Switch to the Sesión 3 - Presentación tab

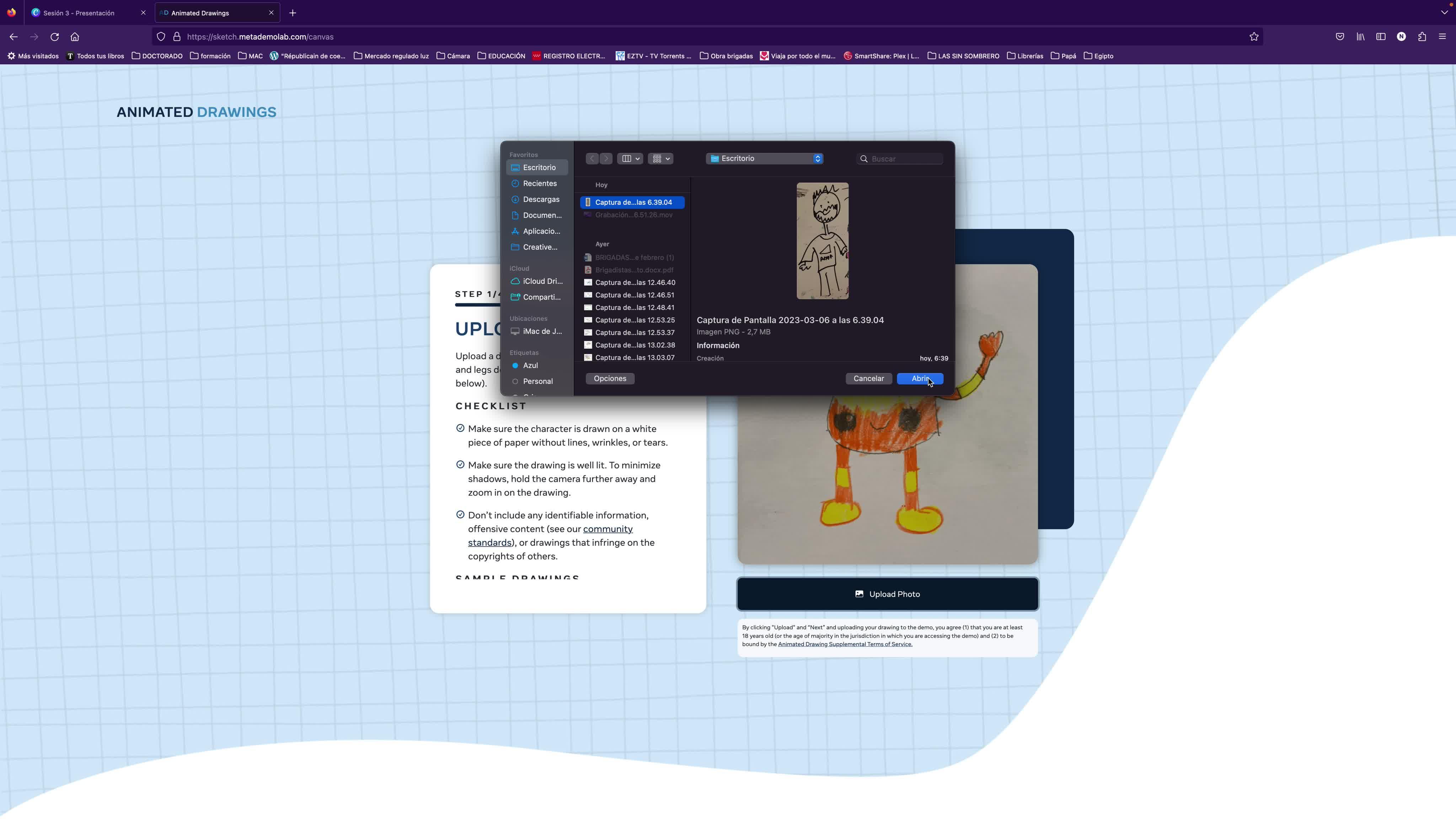pyautogui.click(x=79, y=12)
